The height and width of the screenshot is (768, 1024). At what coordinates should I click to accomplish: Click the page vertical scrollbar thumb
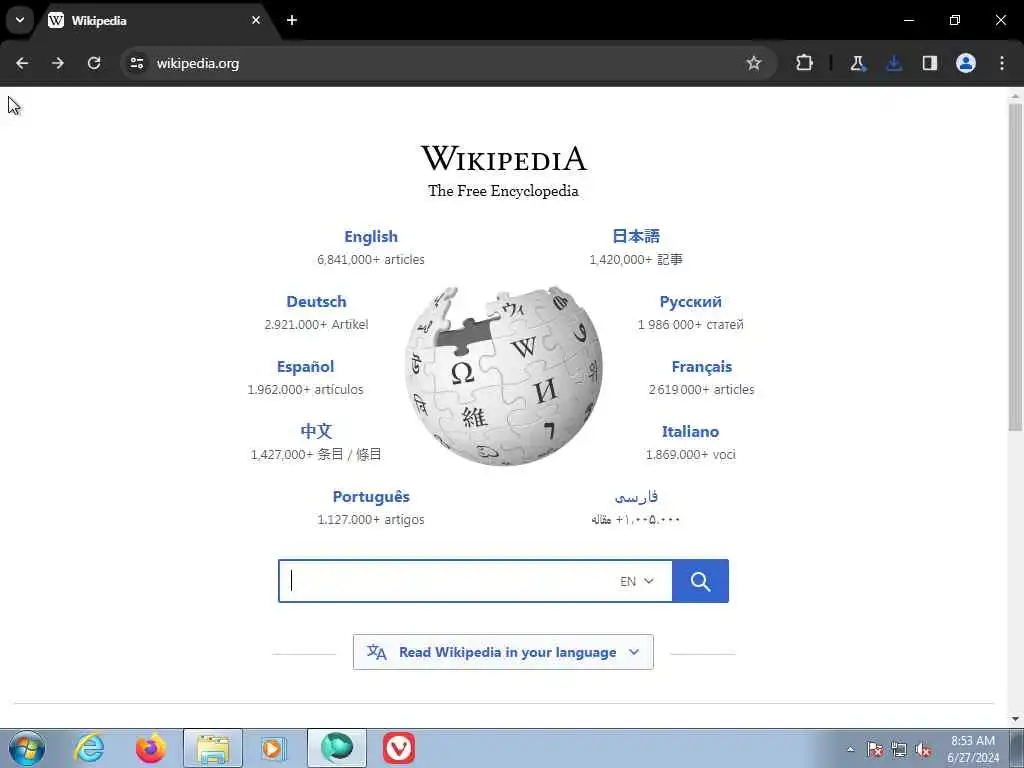tap(1015, 266)
